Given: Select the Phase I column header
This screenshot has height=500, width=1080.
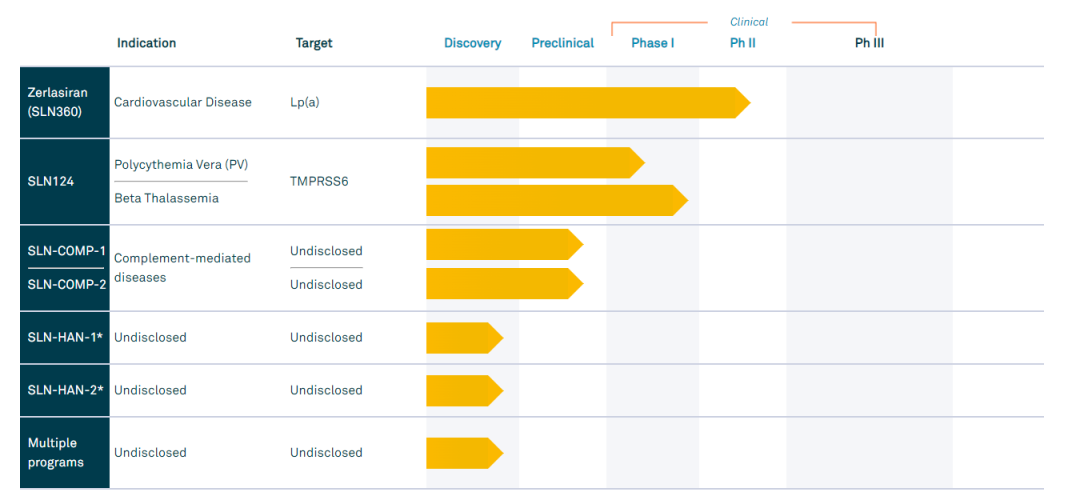Looking at the screenshot, I should click(653, 43).
